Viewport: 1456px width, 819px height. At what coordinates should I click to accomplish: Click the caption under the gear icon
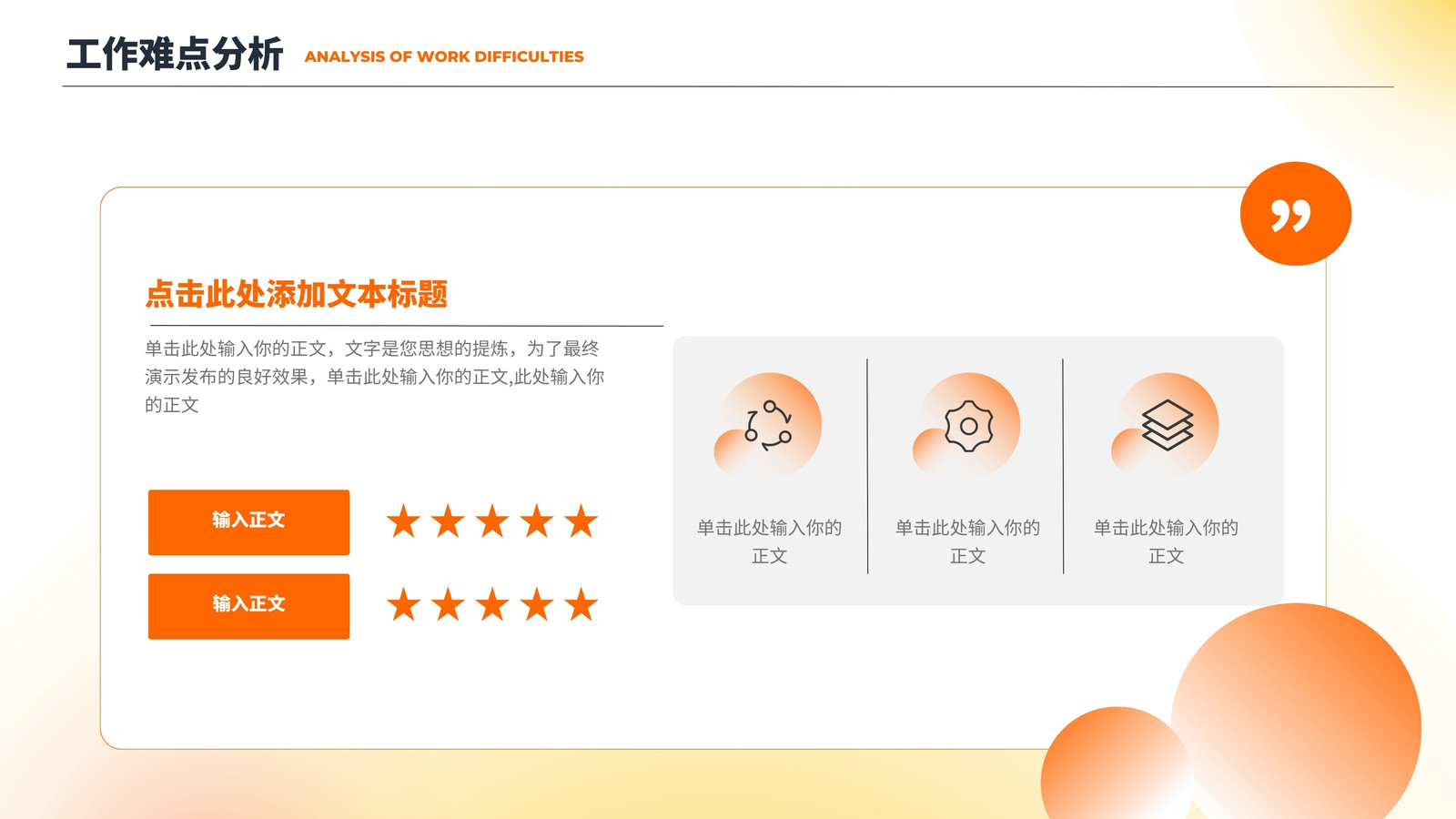point(967,541)
